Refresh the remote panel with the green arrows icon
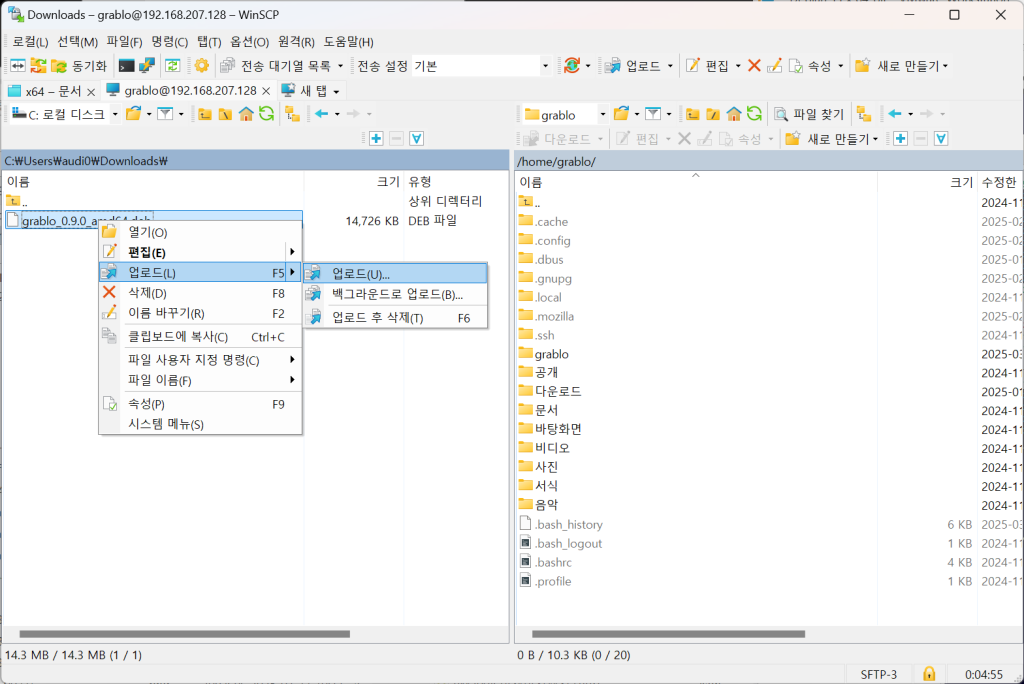 pyautogui.click(x=754, y=114)
